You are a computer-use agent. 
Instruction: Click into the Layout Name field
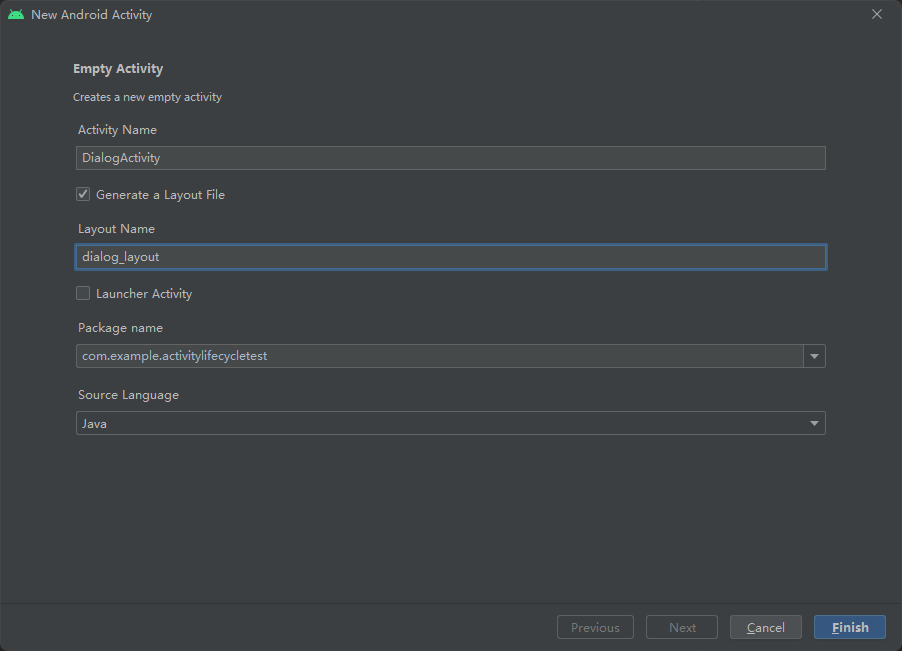(450, 257)
